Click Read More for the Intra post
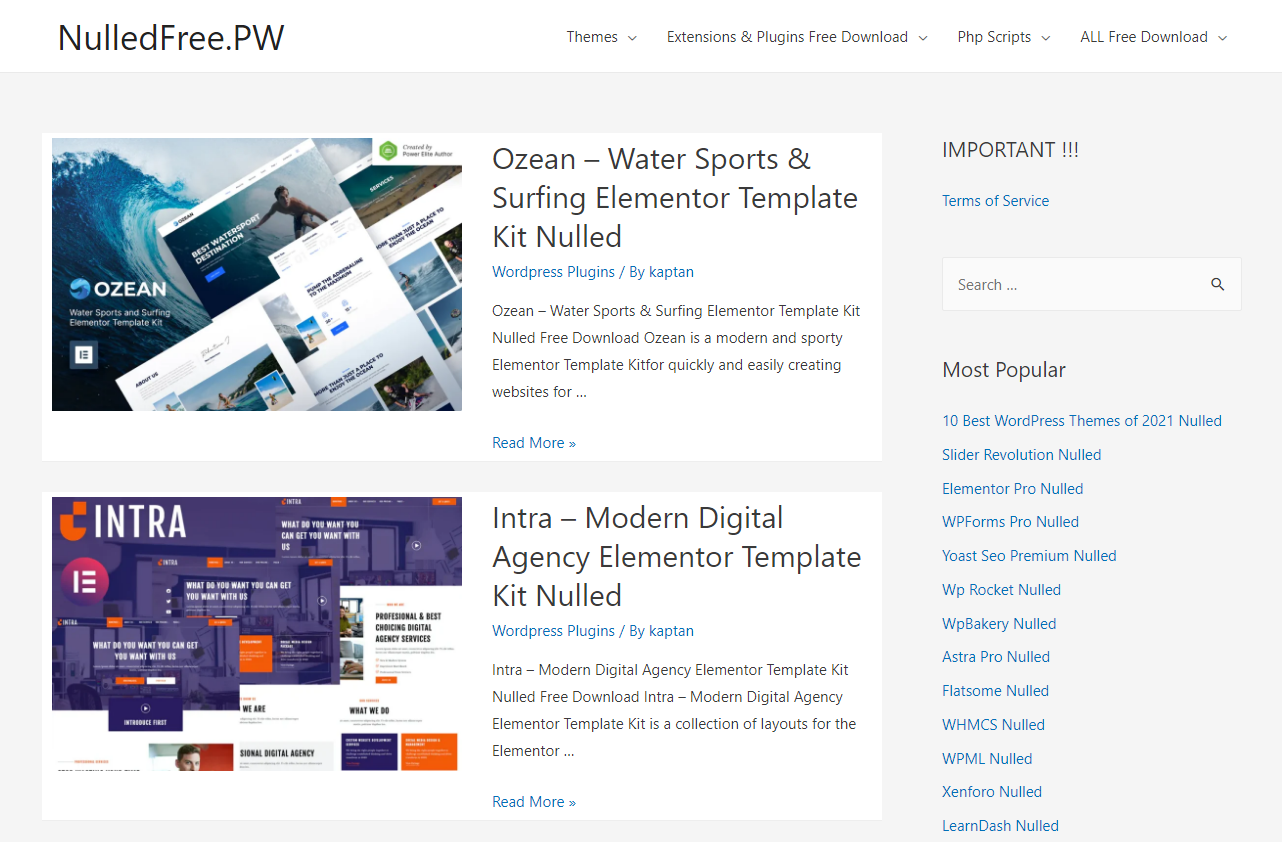Viewport: 1282px width, 842px height. (x=534, y=802)
